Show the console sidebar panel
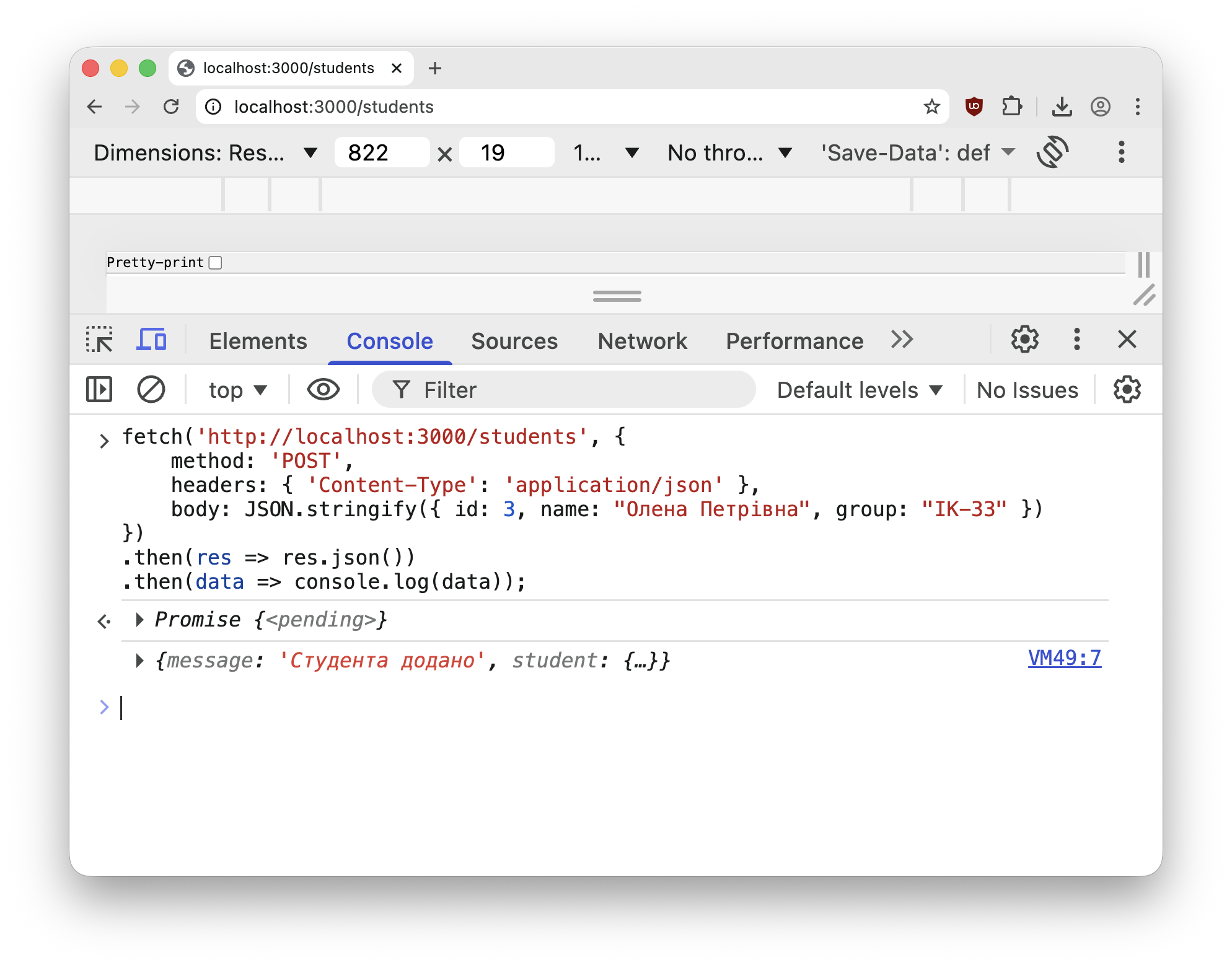Viewport: 1232px width, 968px height. (99, 390)
